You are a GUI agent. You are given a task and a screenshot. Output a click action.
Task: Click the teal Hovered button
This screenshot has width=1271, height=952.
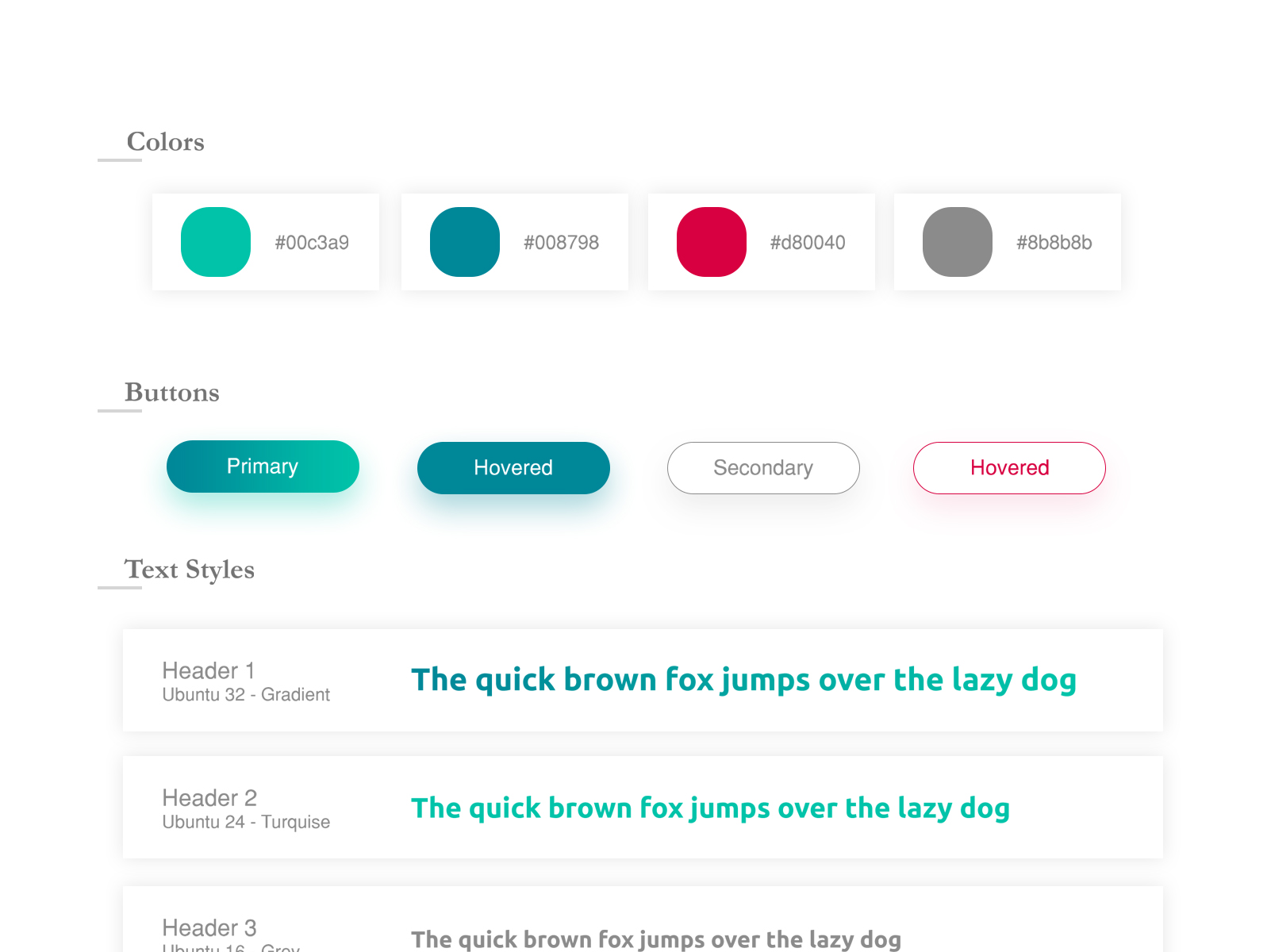(513, 468)
